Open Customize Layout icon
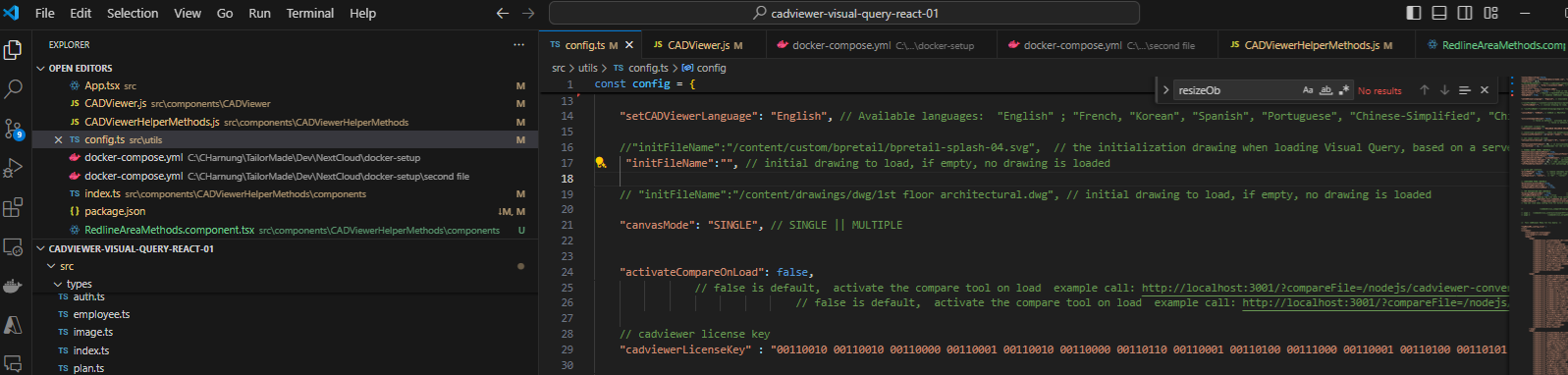The height and width of the screenshot is (375, 1568). [x=1491, y=13]
